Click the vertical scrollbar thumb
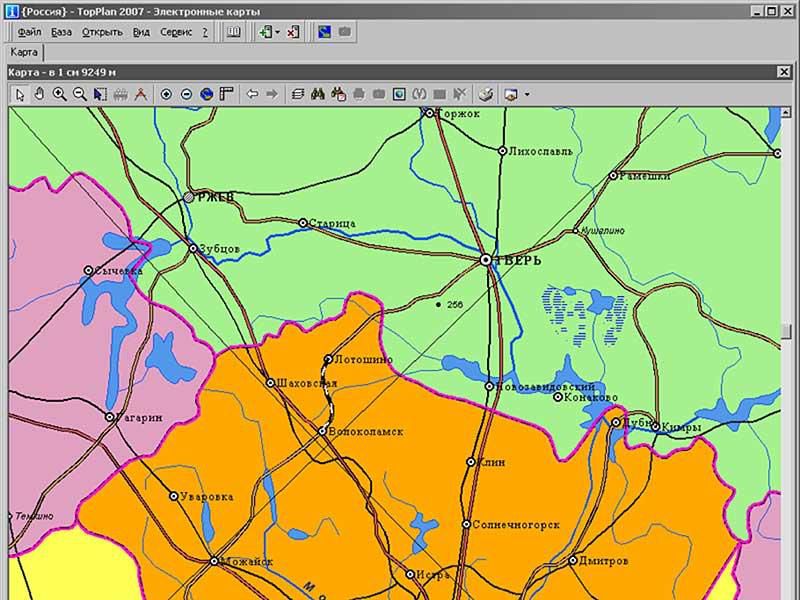 787,331
